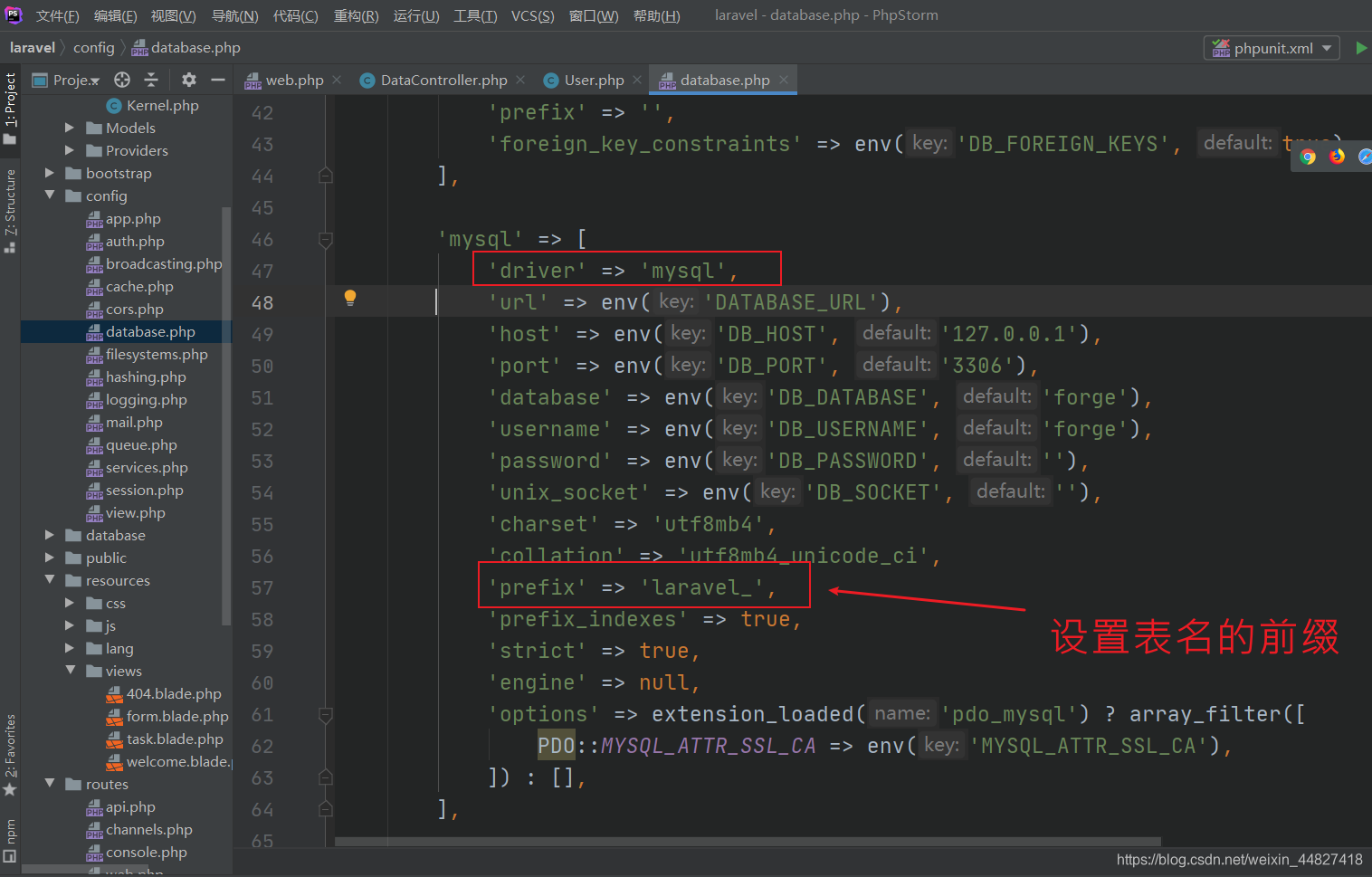Select form.blade.php in views folder
The height and width of the screenshot is (877, 1372).
click(x=167, y=716)
